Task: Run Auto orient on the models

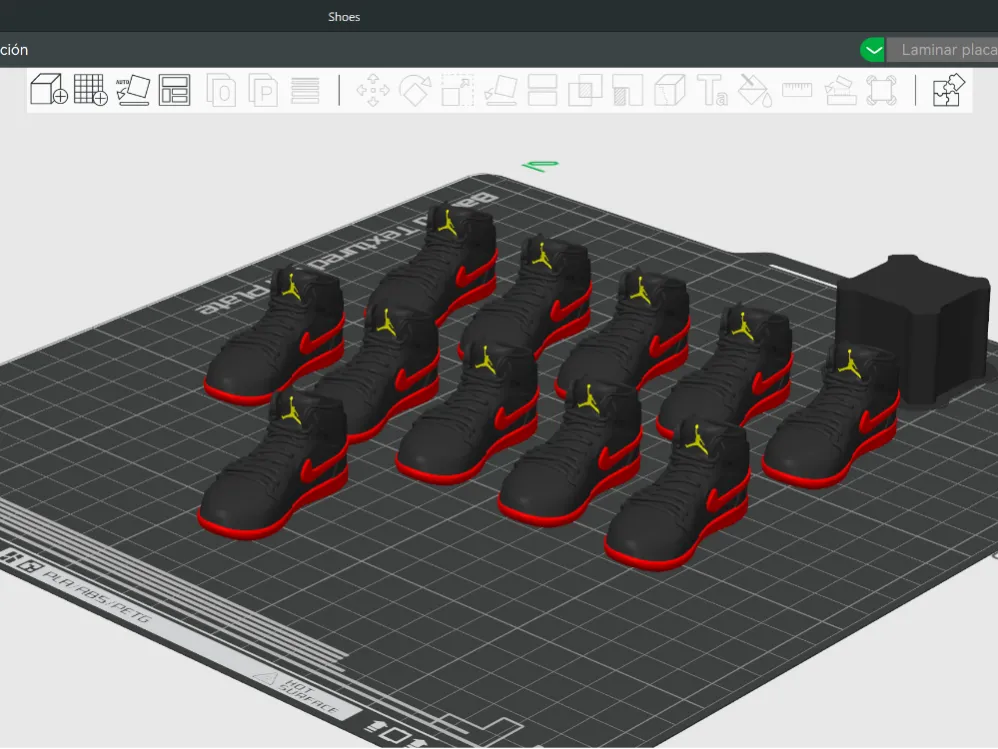Action: 132,90
